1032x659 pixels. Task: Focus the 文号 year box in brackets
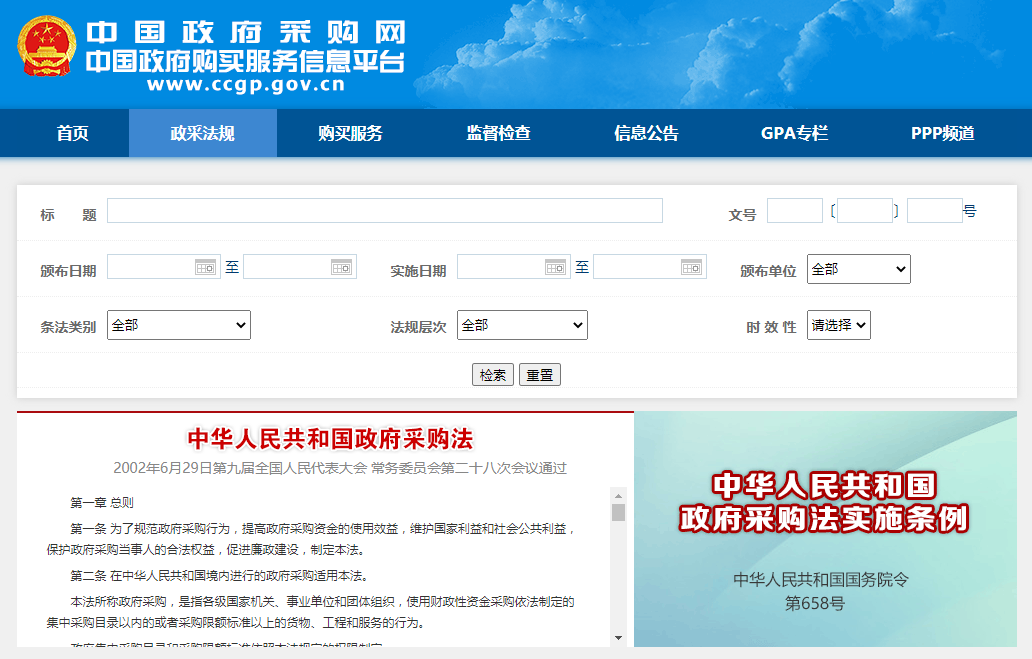click(x=865, y=211)
